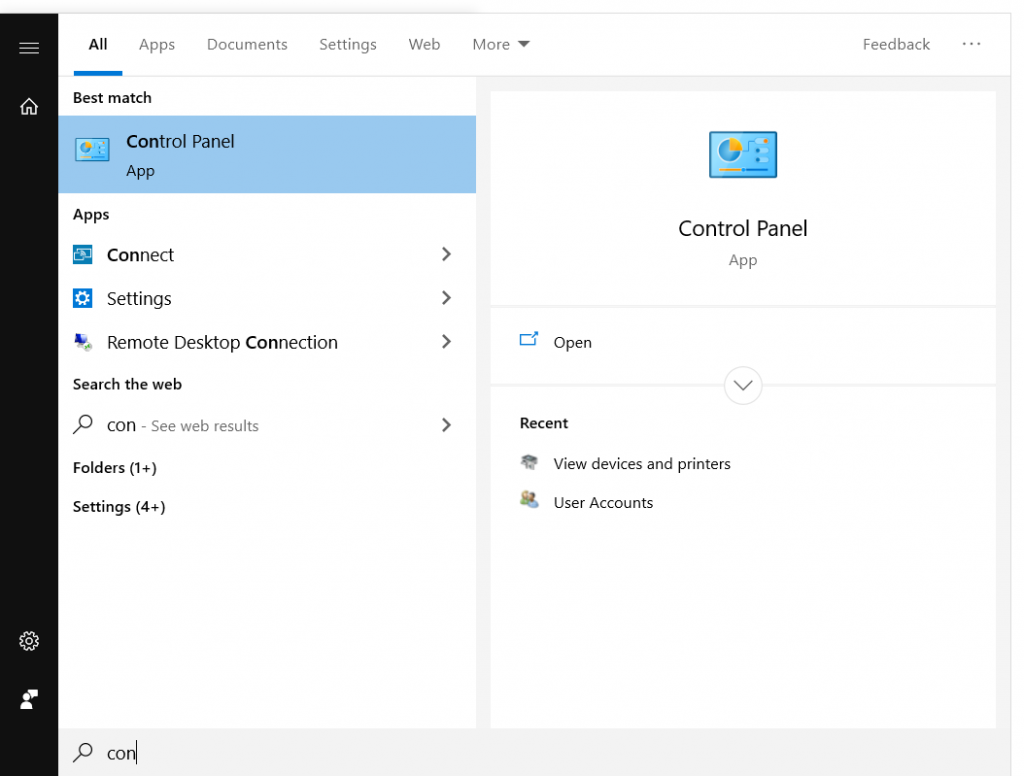Expand the con web results arrow
This screenshot has width=1024, height=776.
click(x=446, y=425)
